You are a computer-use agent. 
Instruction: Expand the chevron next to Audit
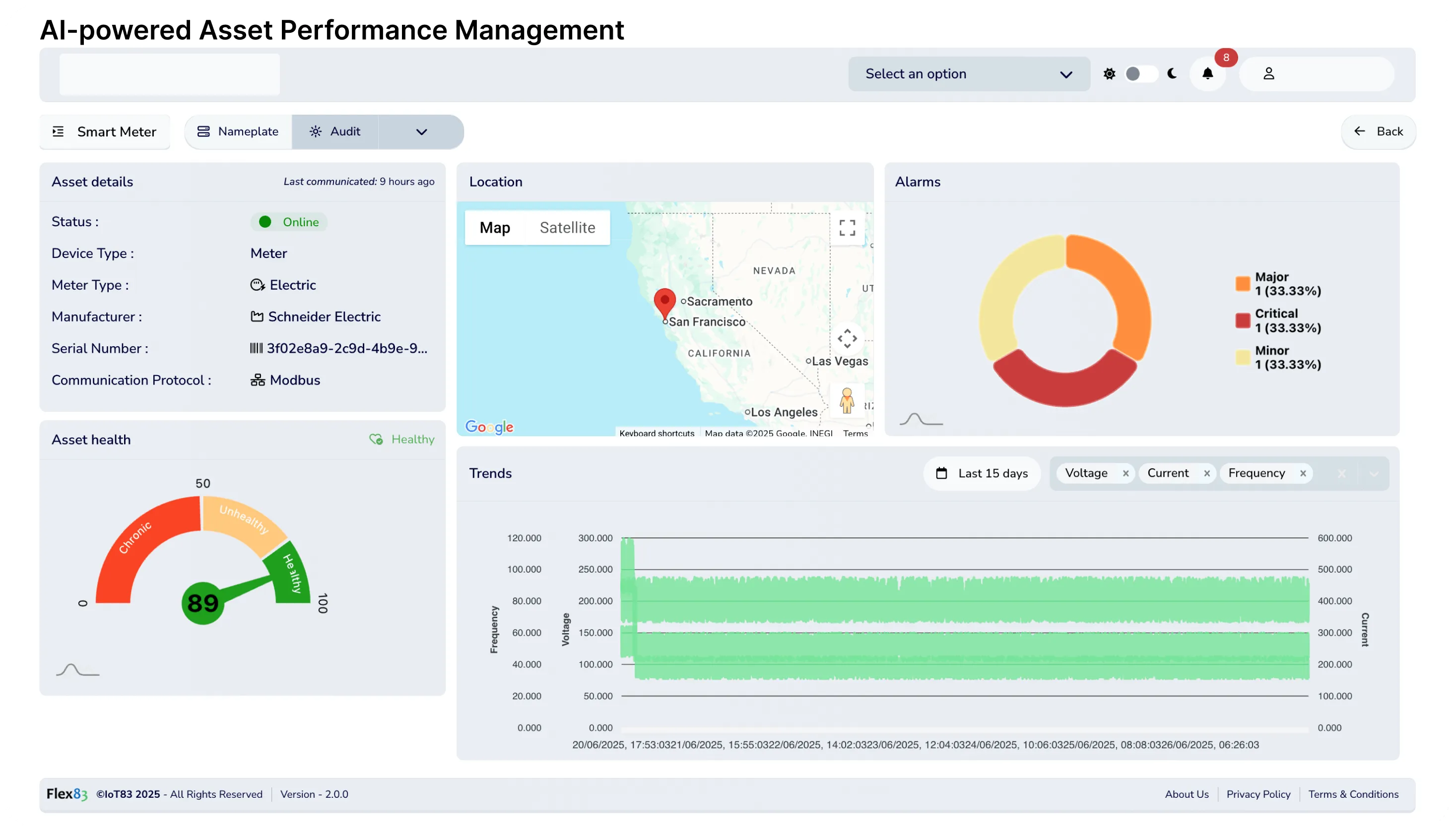[x=421, y=132]
